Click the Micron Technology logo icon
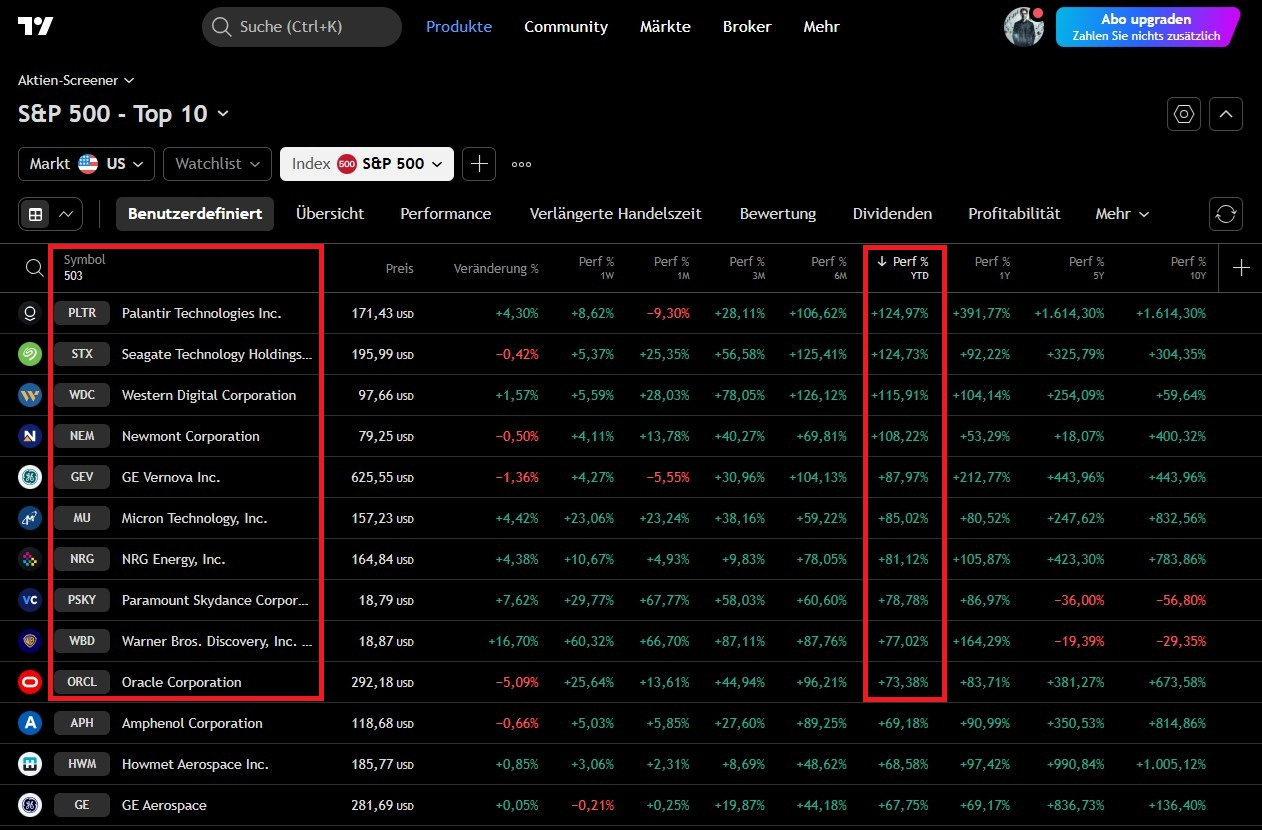The image size is (1262, 830). pos(30,518)
